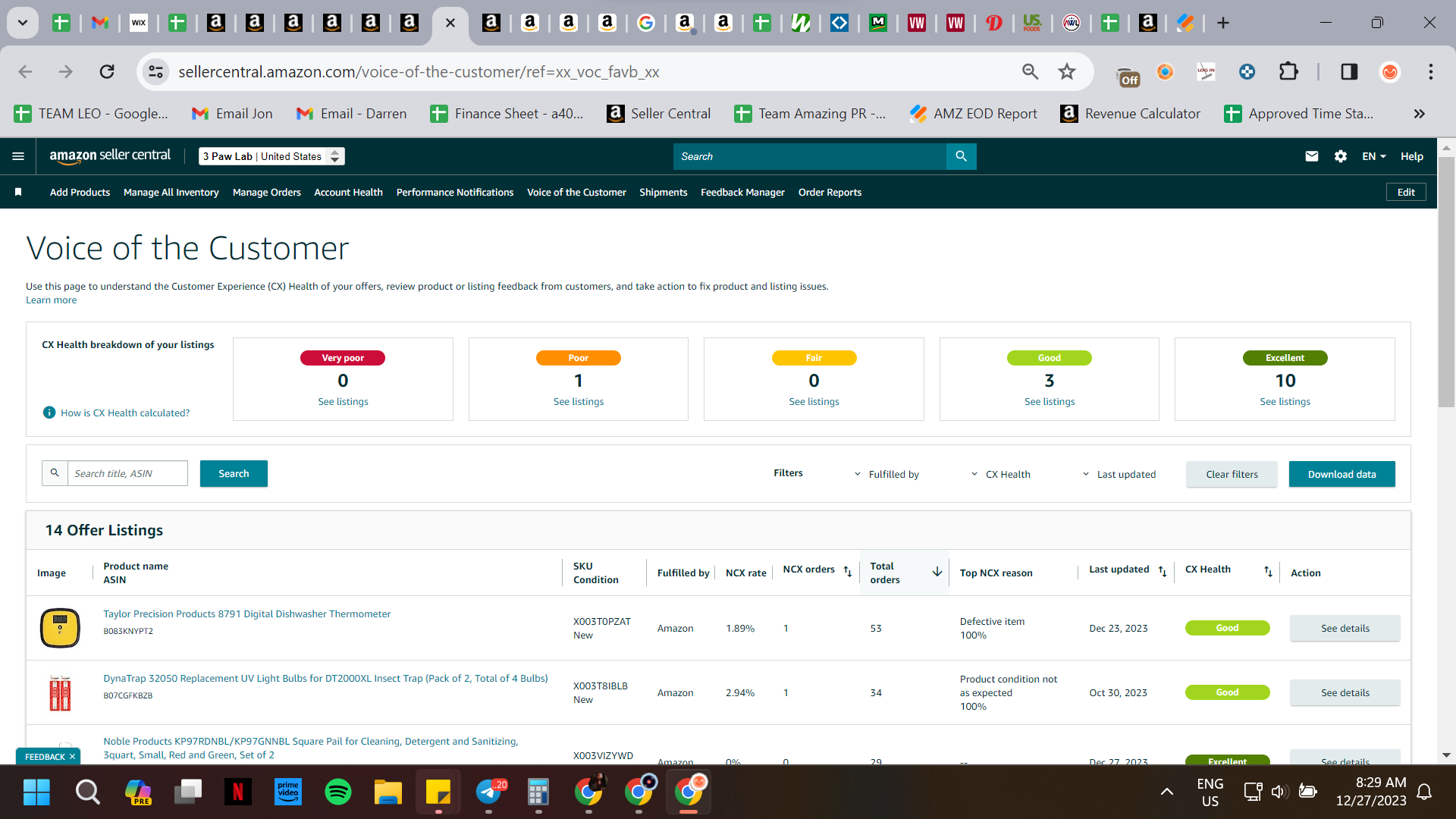Image resolution: width=1456 pixels, height=819 pixels.
Task: Expand the Last updated filter
Action: pyautogui.click(x=1119, y=475)
